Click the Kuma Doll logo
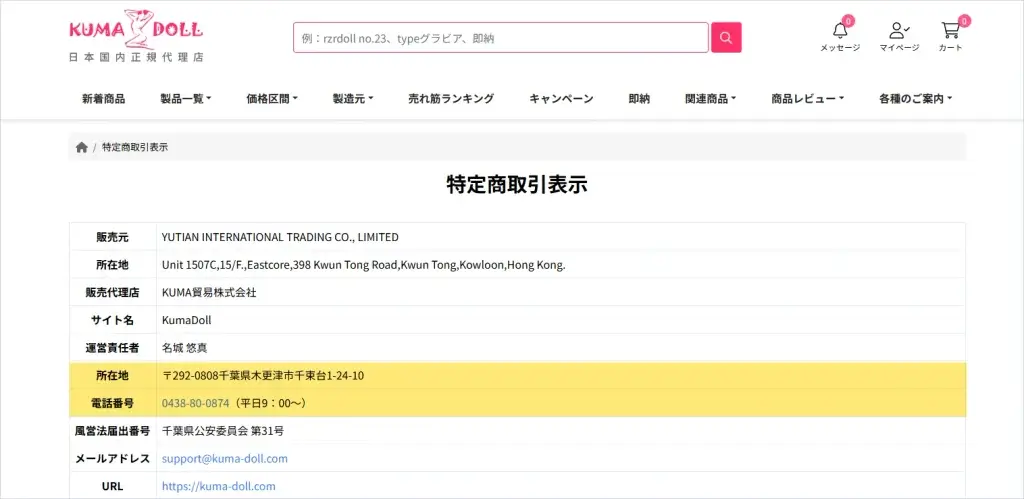The height and width of the screenshot is (499, 1024). (x=136, y=30)
